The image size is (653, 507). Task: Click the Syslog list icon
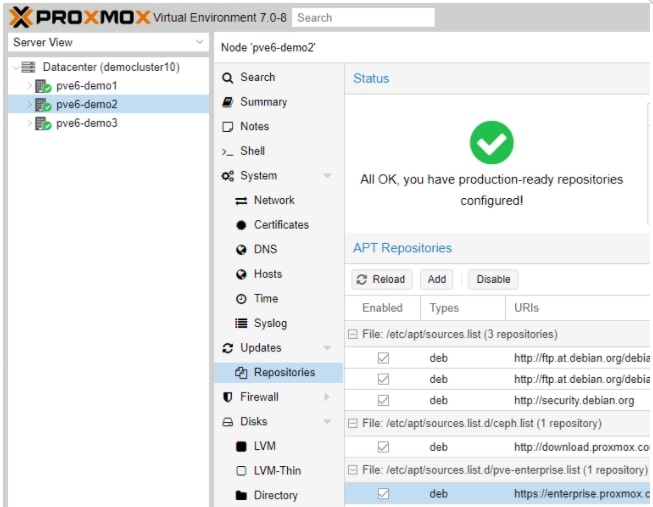pos(241,323)
